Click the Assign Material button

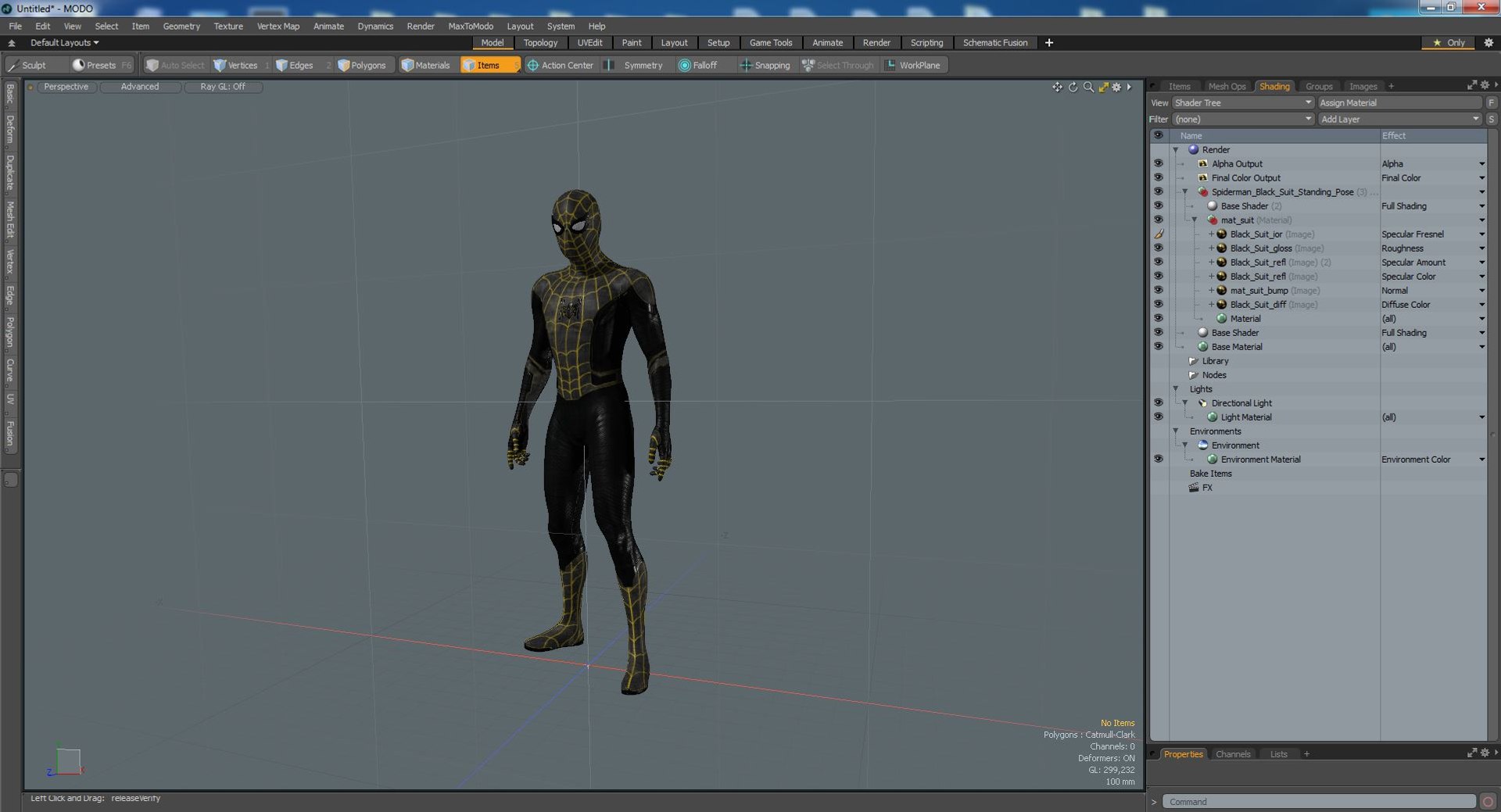coord(1399,103)
